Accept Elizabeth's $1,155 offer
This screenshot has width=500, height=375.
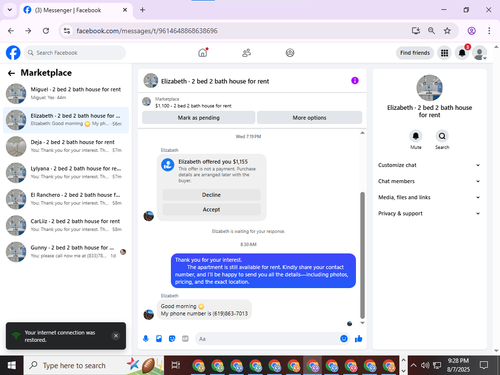(x=211, y=209)
